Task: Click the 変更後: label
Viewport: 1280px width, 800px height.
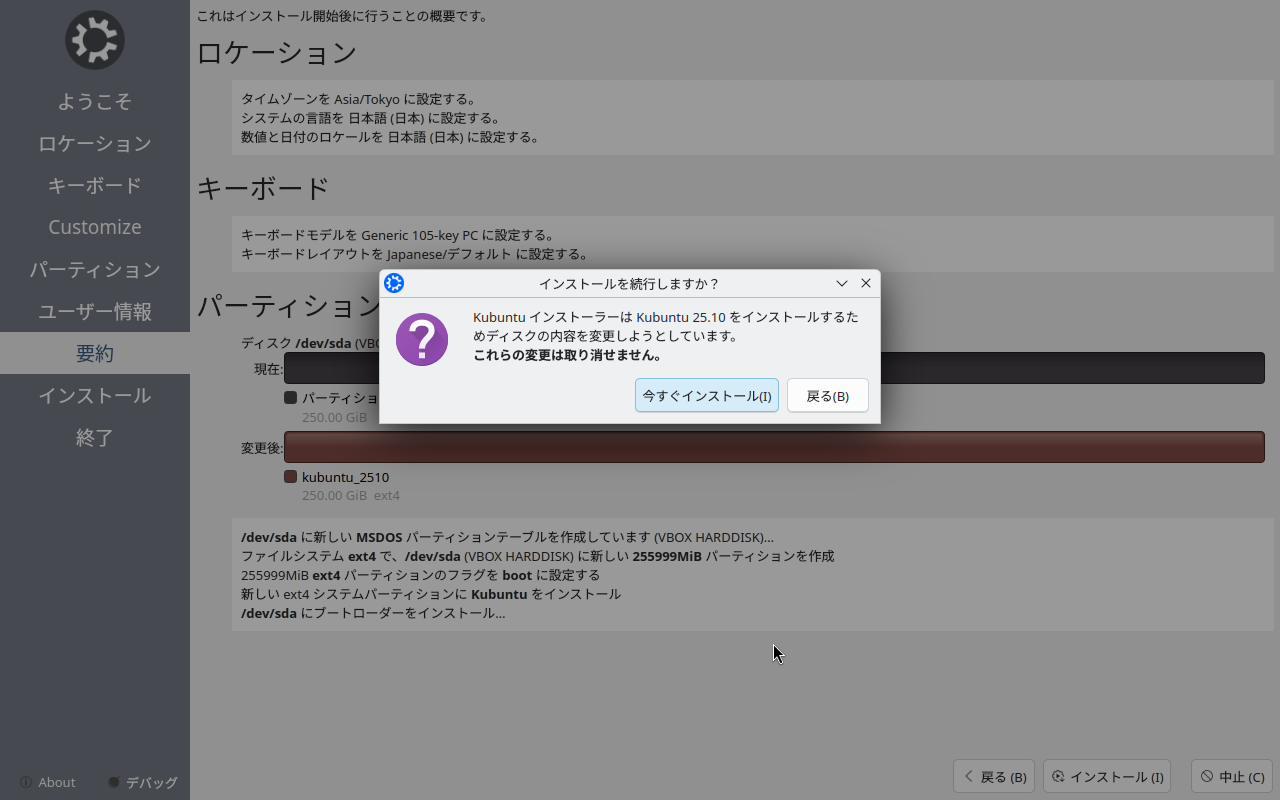Action: click(262, 448)
